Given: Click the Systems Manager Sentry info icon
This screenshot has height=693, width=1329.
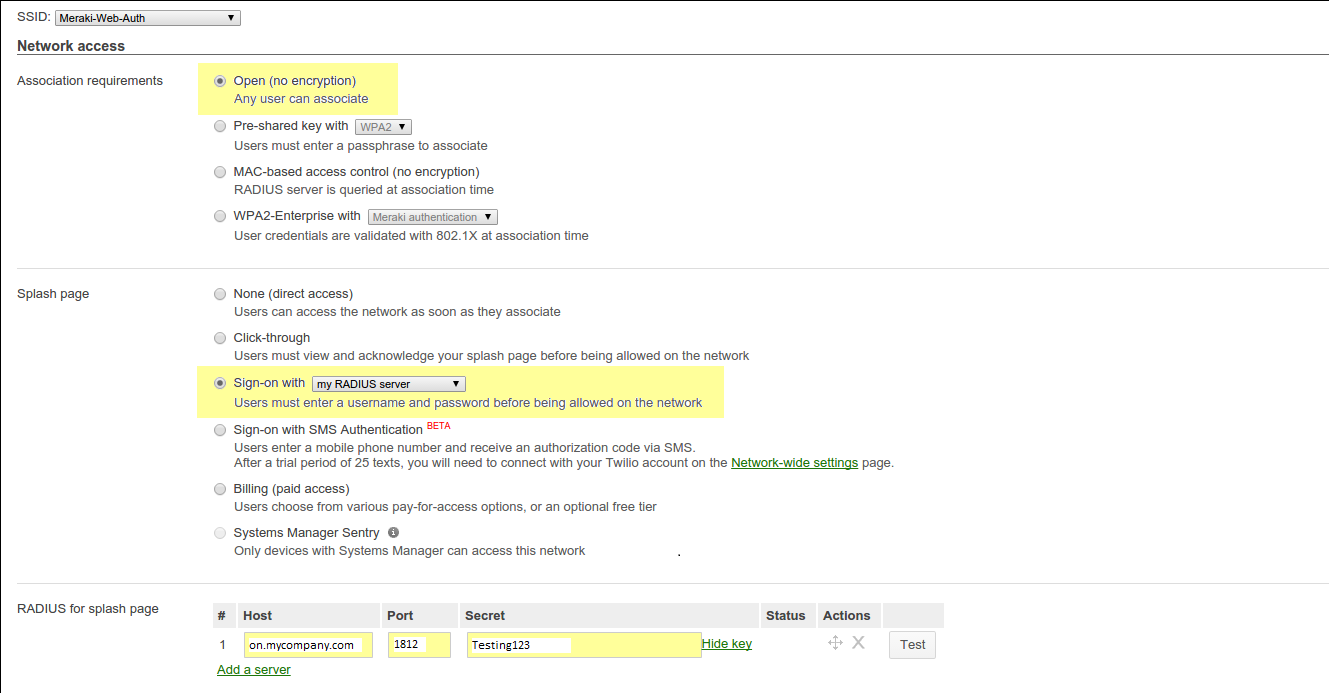Looking at the screenshot, I should tap(393, 533).
